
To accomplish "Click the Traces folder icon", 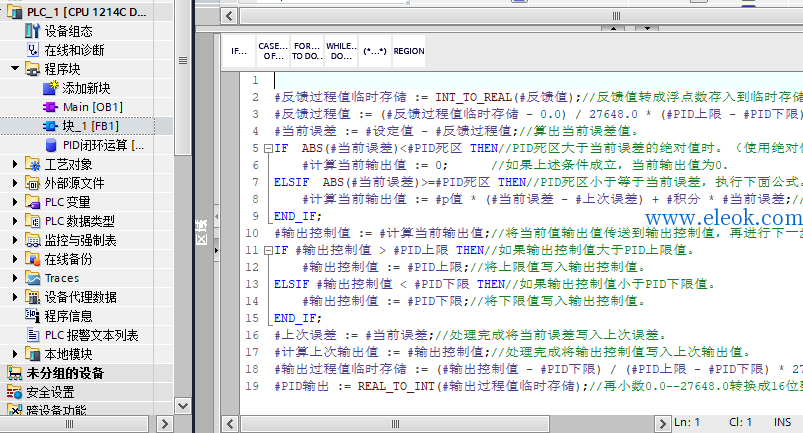I will (x=32, y=278).
